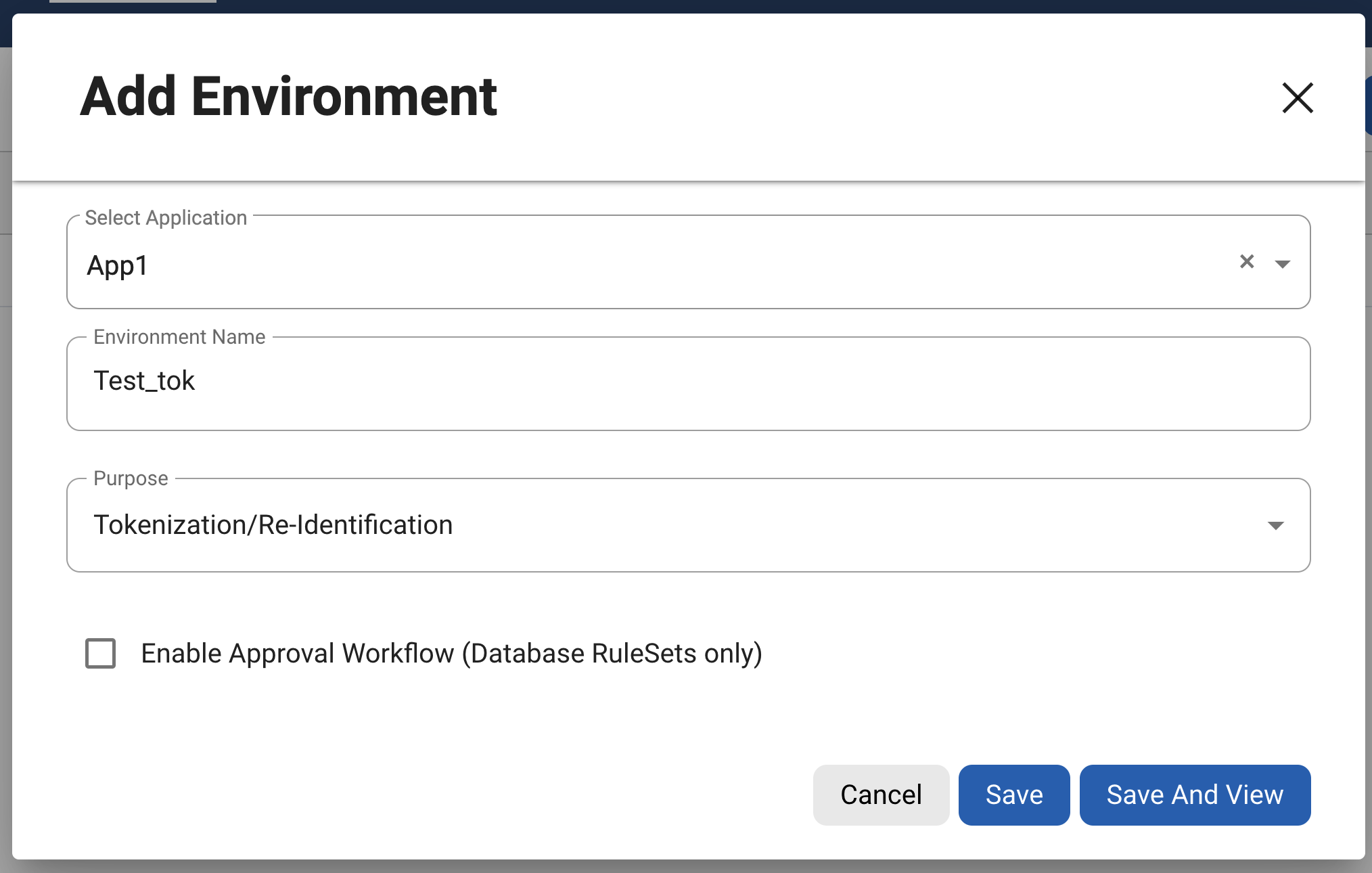
Task: Click the Tokenization/Re-Identification purpose value
Action: [273, 525]
